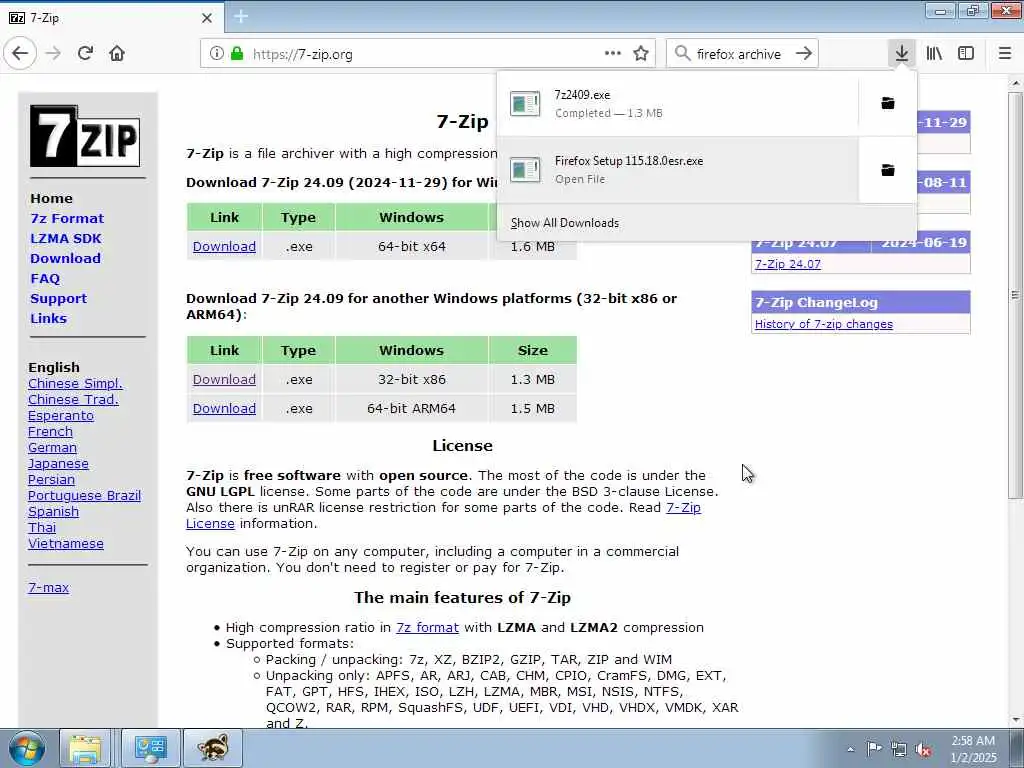Open containing folder for Firefox Setup file
Image resolution: width=1024 pixels, height=768 pixels.
click(x=888, y=170)
